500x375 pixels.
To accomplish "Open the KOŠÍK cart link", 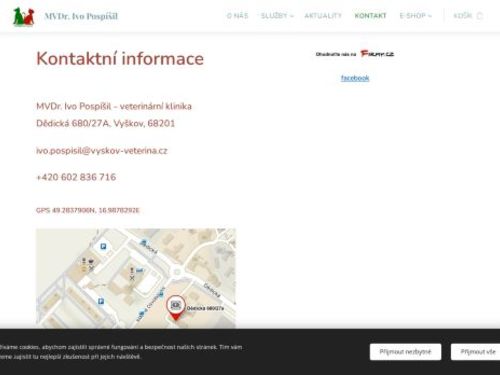I will [468, 16].
